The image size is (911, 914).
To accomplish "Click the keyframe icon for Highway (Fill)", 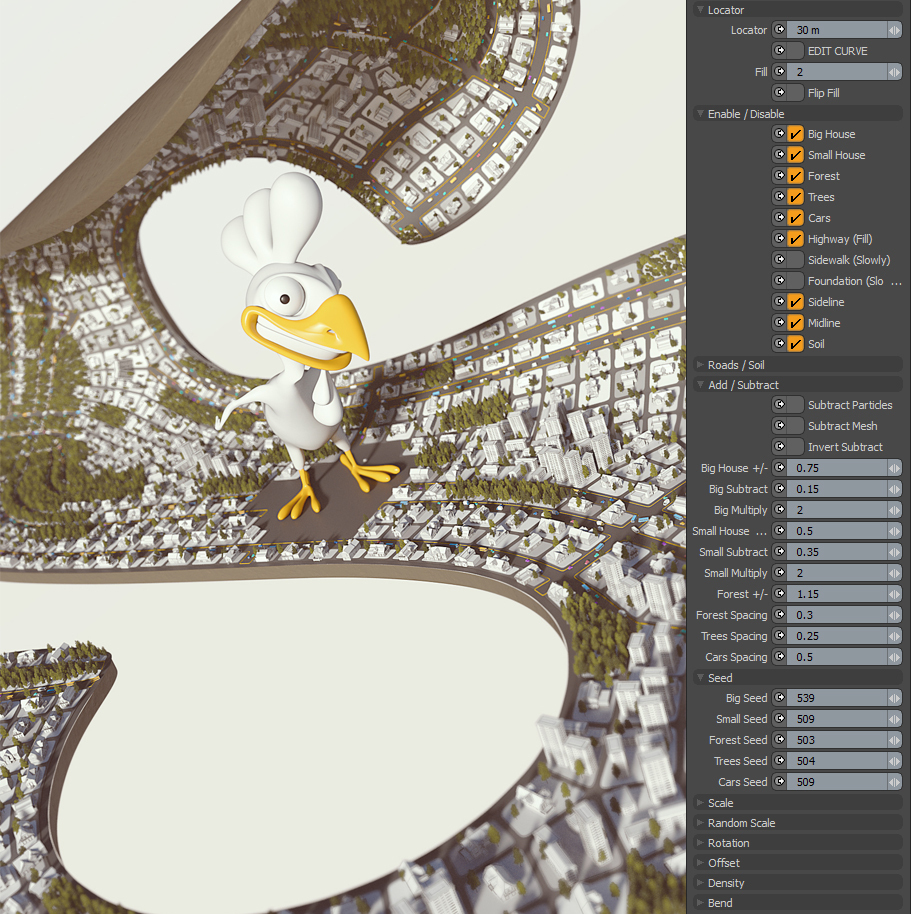I will point(779,239).
